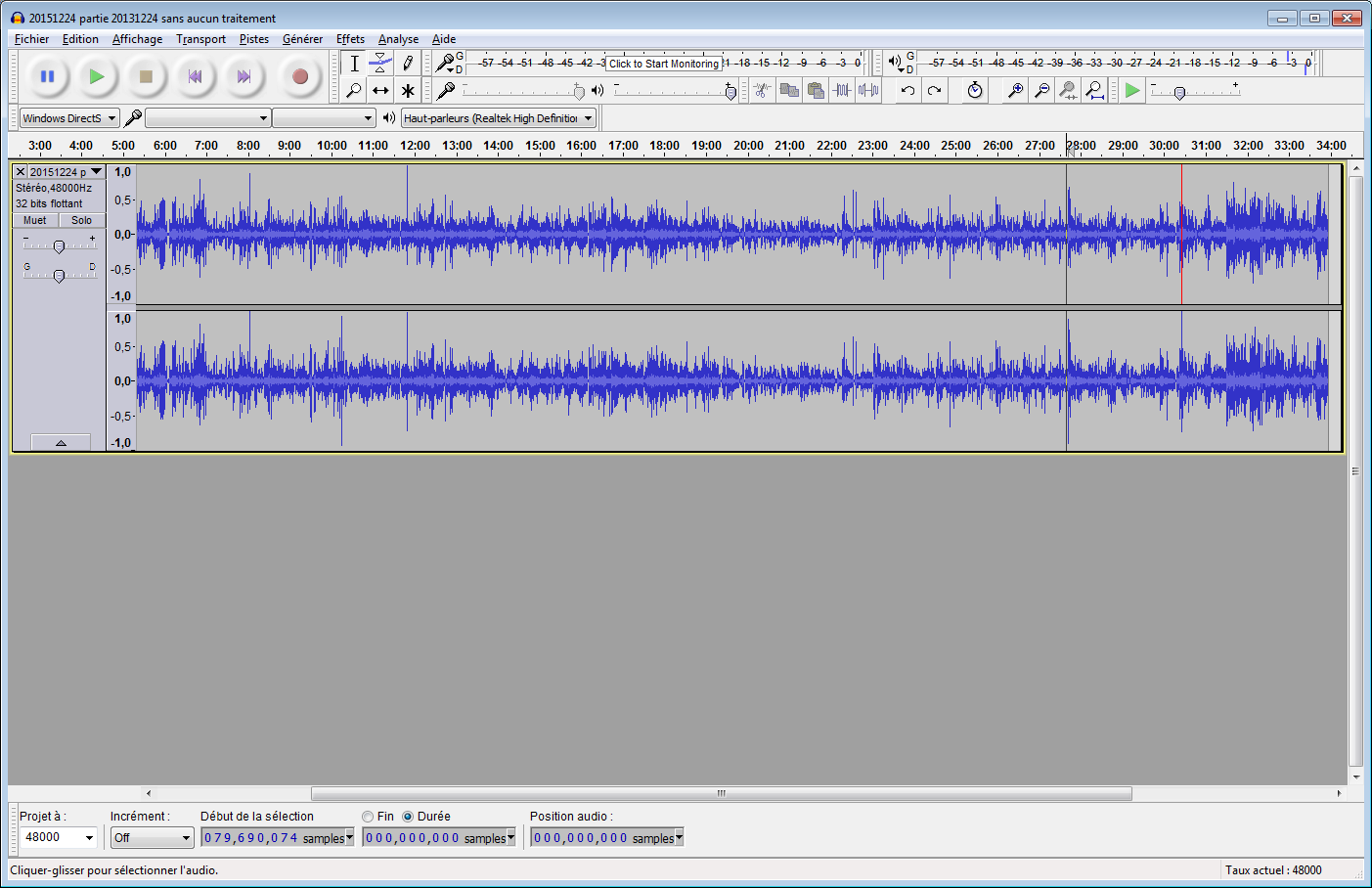Open the Effets menu
Screen dimensions: 1372x888
coord(350,39)
